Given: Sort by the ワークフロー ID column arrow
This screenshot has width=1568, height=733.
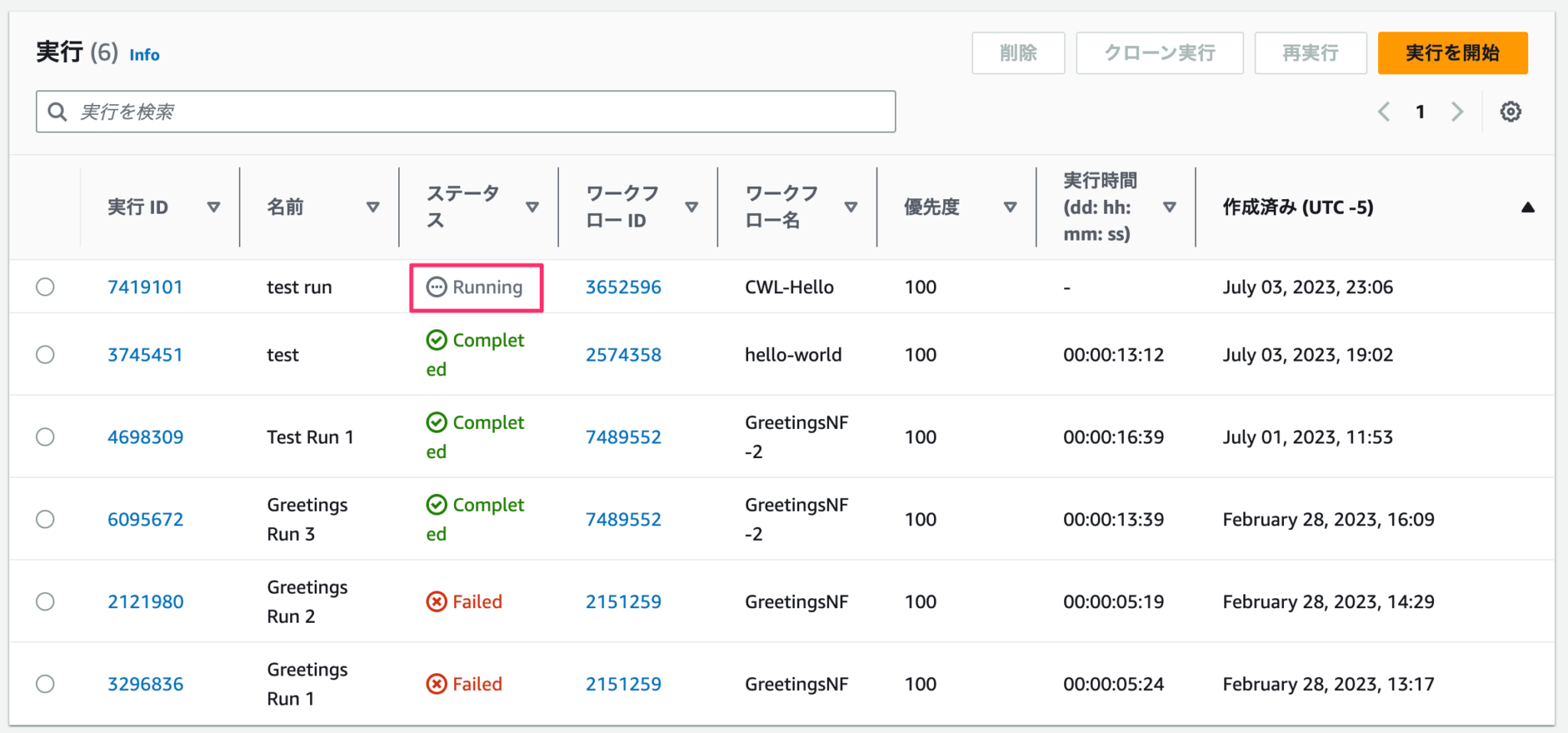Looking at the screenshot, I should click(691, 207).
